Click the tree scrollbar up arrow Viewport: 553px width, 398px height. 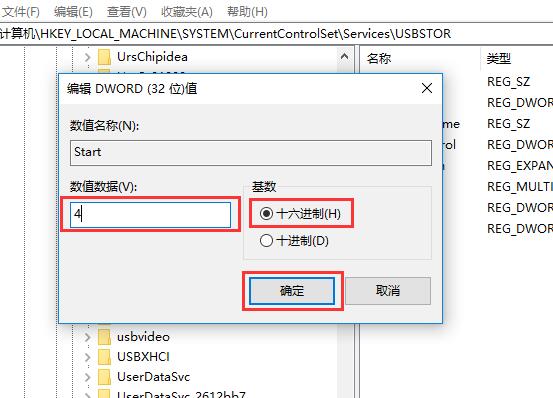345,56
